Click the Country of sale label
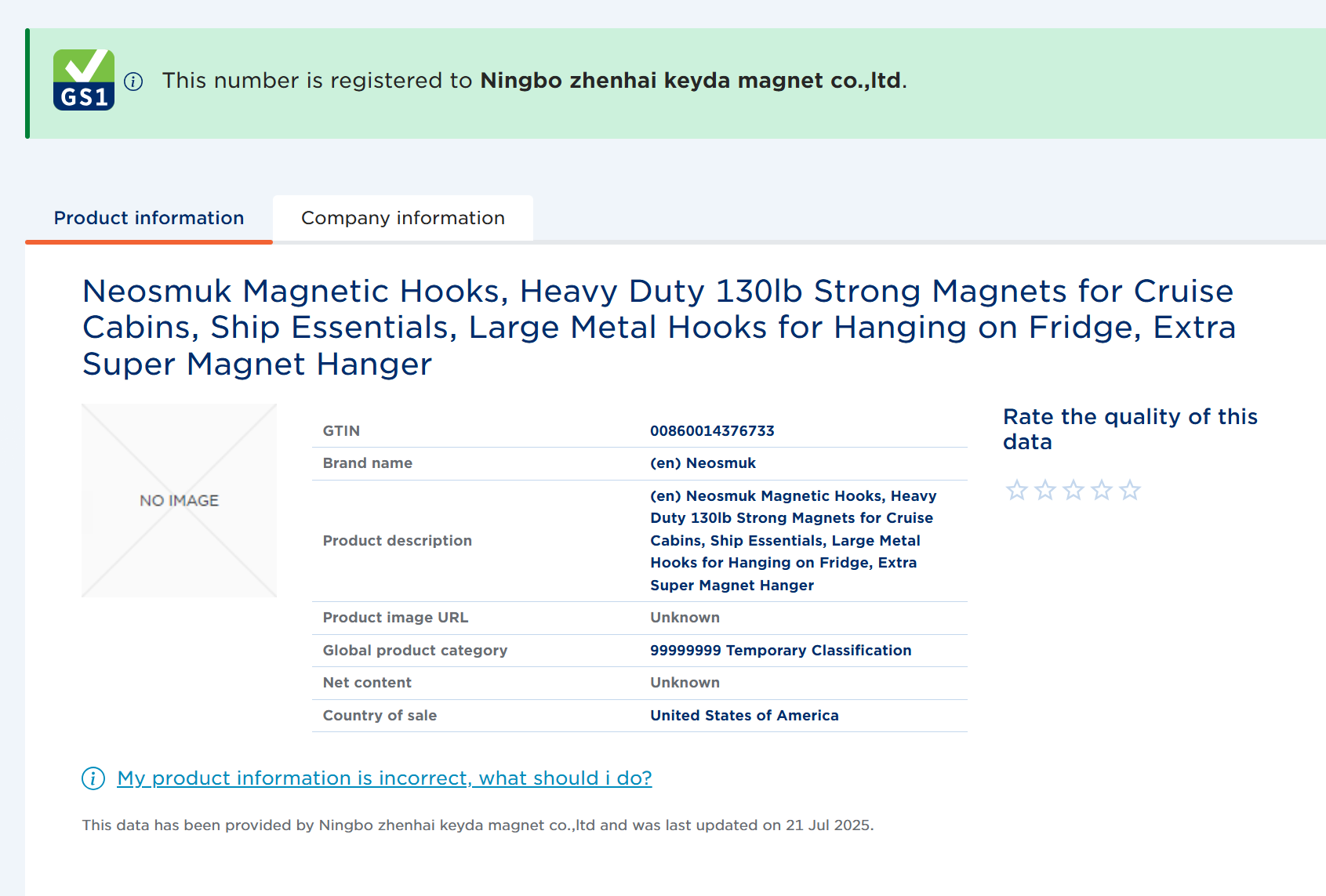Viewport: 1326px width, 896px height. point(380,716)
